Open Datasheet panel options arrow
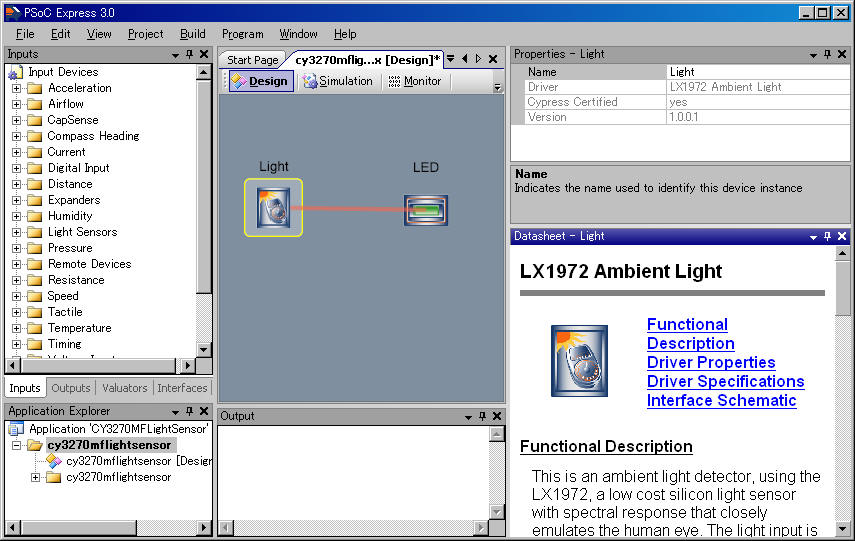855x541 pixels. coord(813,237)
